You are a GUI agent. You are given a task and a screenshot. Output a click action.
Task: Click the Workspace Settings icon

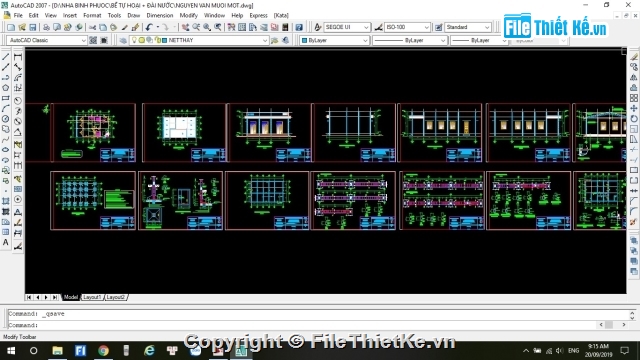point(93,40)
